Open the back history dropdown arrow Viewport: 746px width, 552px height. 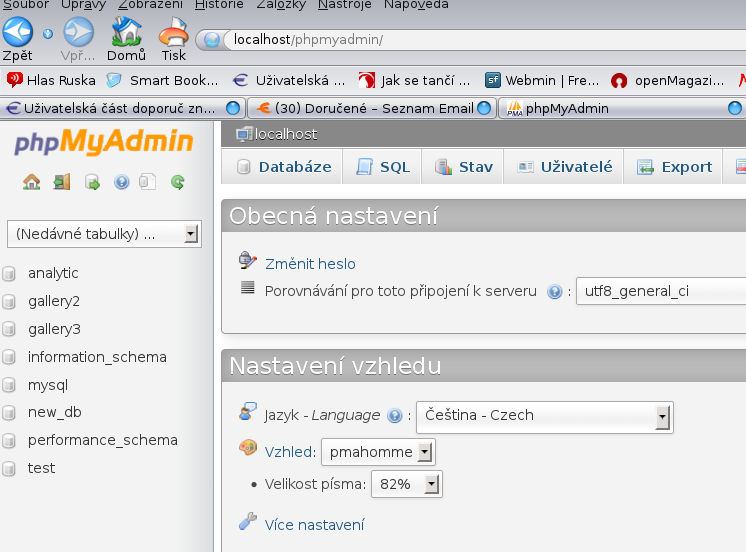point(48,34)
